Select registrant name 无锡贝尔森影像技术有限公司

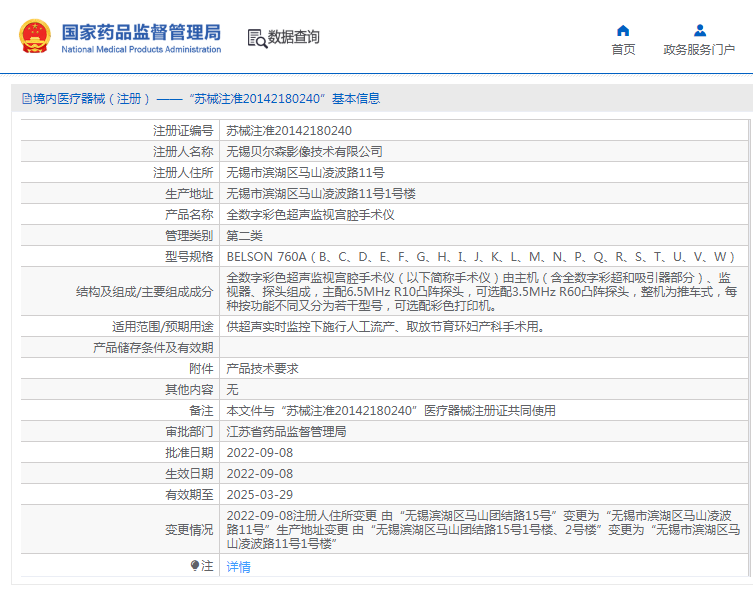click(x=304, y=152)
